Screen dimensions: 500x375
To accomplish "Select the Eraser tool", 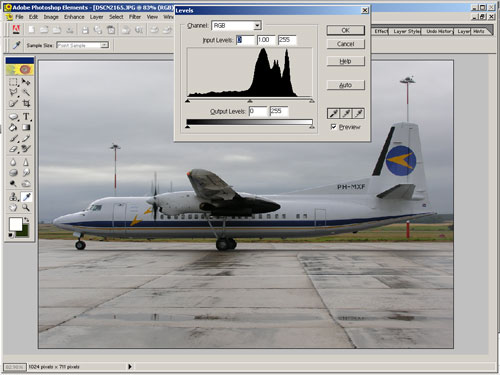I will coord(13,149).
